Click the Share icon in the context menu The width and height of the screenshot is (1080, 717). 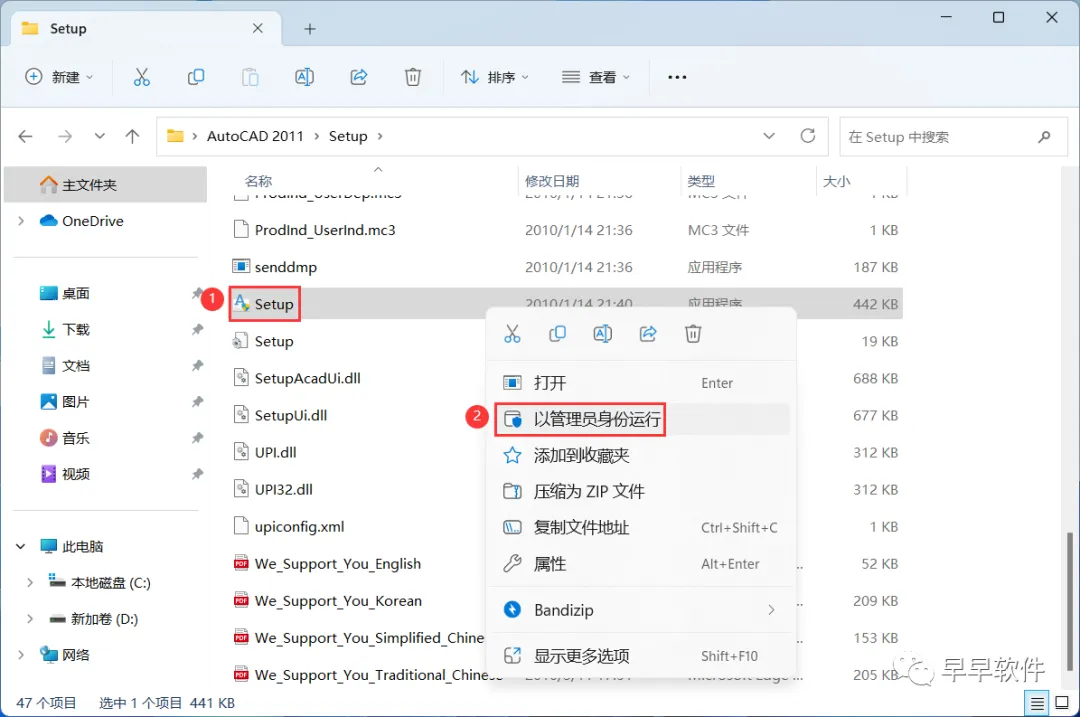[648, 334]
